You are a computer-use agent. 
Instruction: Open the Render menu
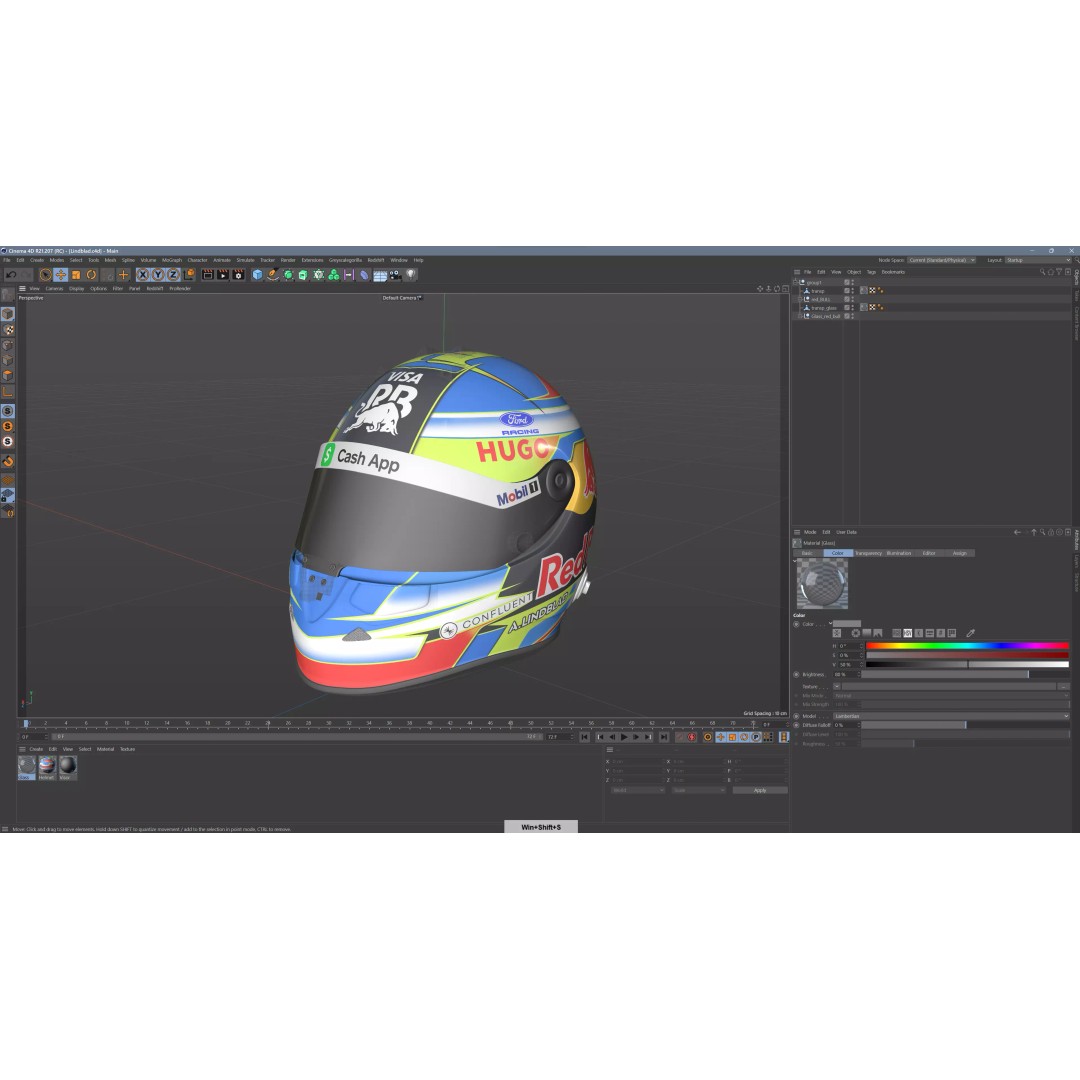tap(288, 260)
